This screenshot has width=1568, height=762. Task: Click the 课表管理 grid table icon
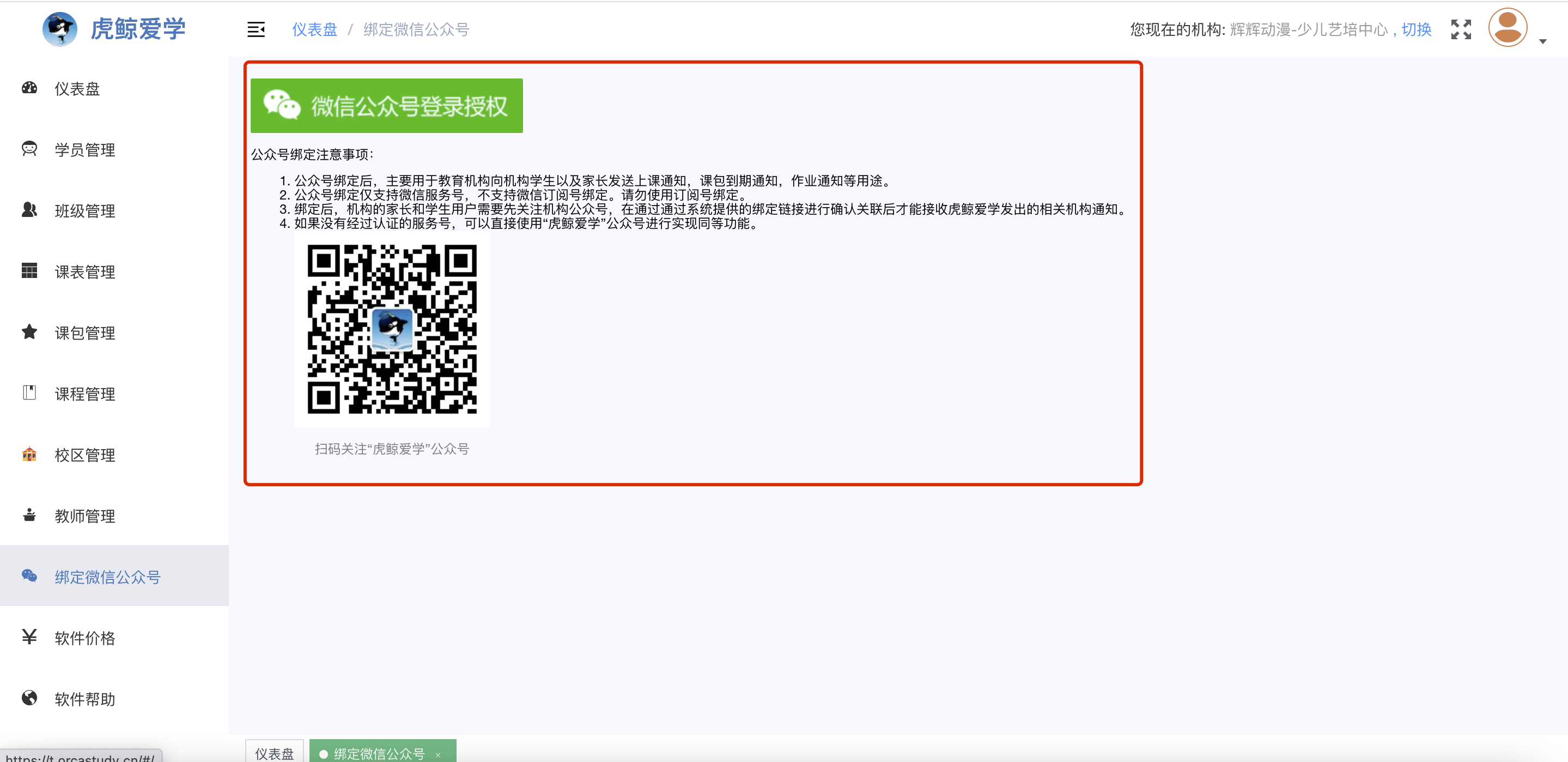tap(29, 271)
